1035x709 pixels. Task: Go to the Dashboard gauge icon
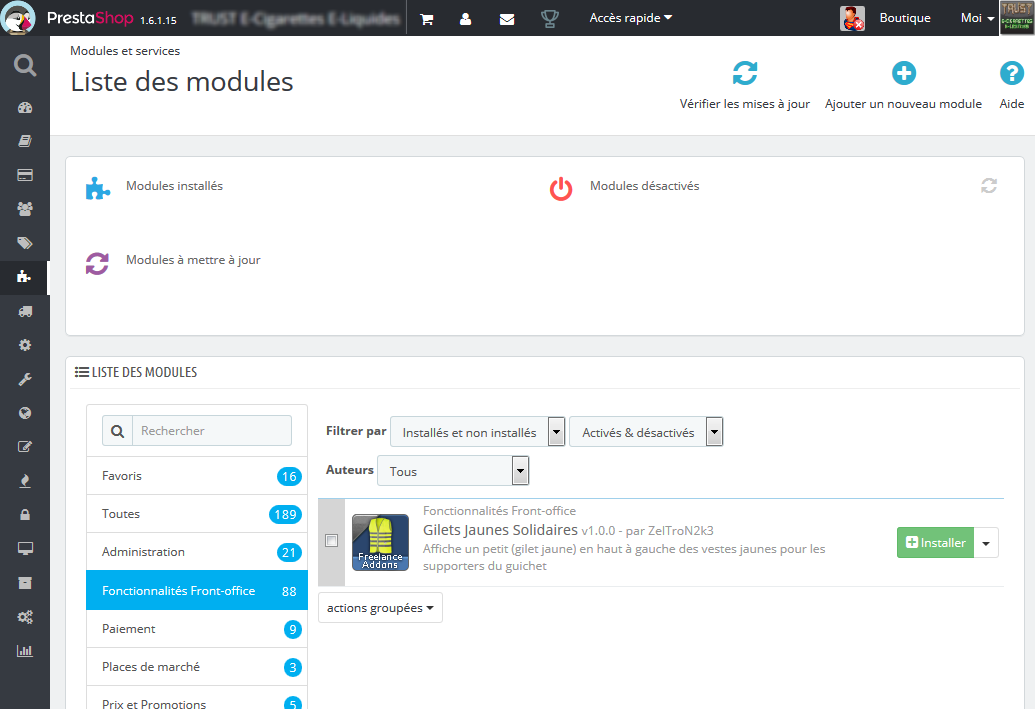(x=25, y=108)
